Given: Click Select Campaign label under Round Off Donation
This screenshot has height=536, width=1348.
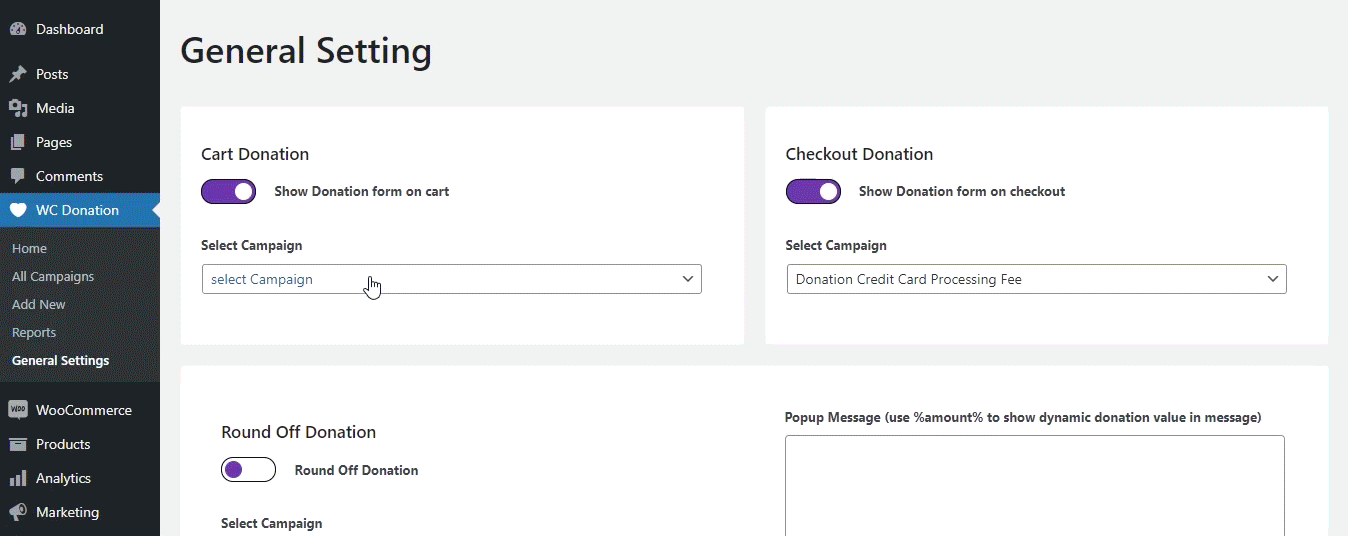Looking at the screenshot, I should (272, 523).
